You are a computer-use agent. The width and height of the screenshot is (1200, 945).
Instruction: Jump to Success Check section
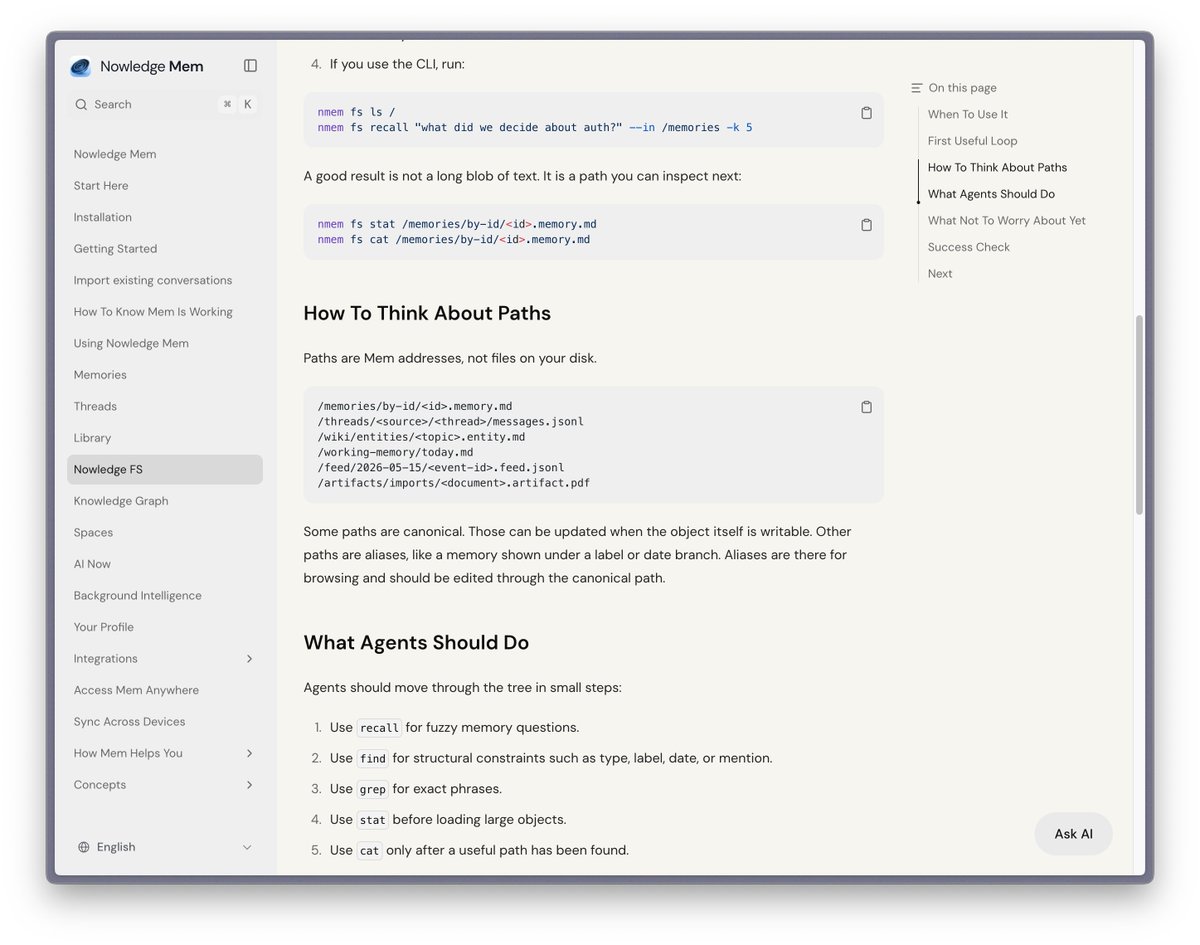[x=968, y=247]
